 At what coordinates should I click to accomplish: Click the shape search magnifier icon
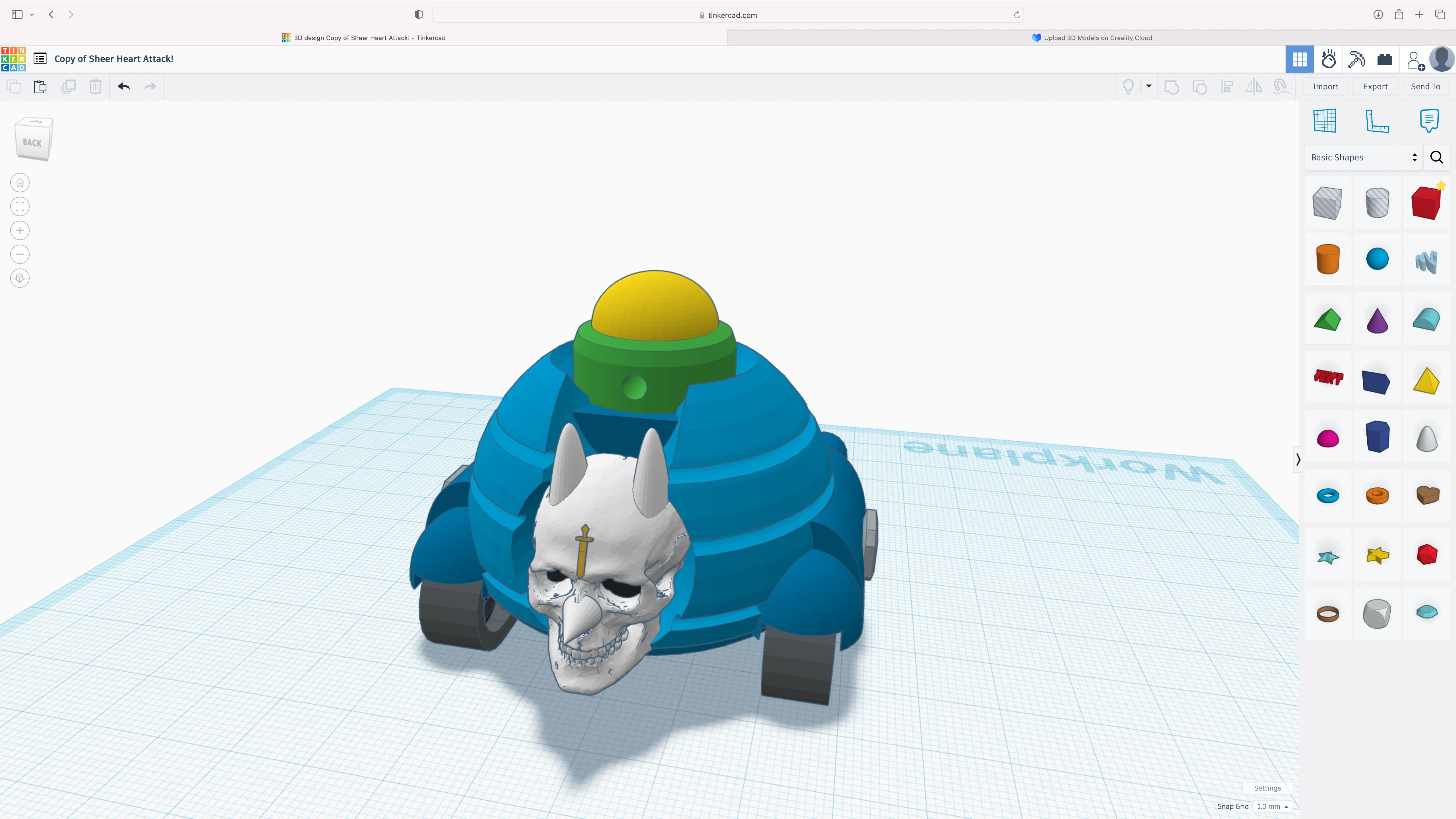tap(1436, 157)
